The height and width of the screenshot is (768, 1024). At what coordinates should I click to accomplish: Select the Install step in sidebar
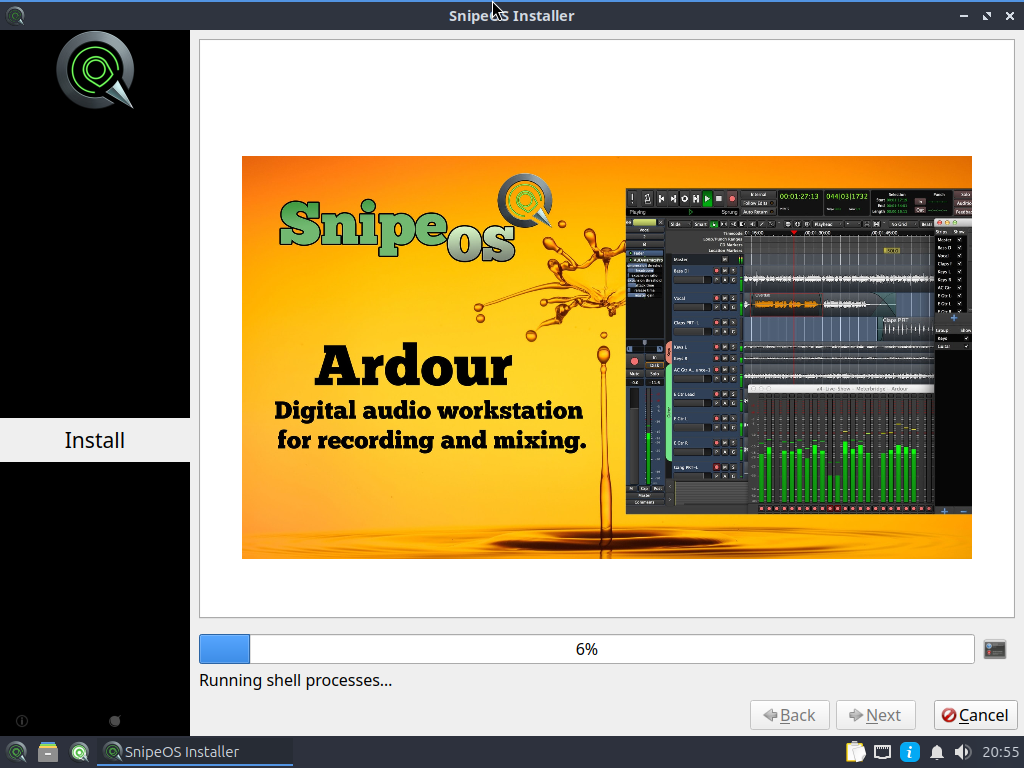tap(95, 440)
